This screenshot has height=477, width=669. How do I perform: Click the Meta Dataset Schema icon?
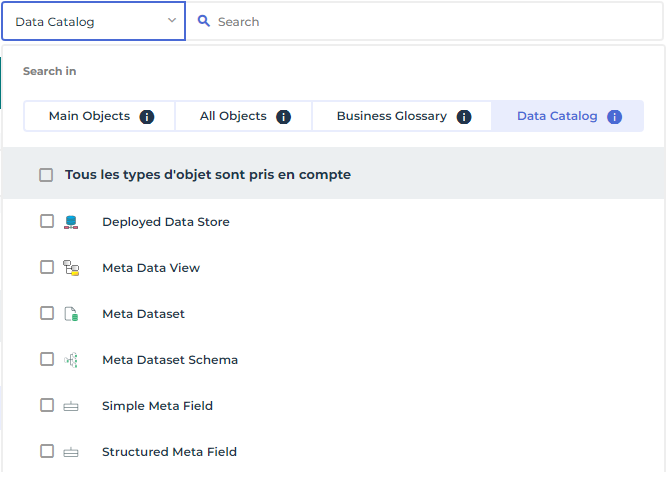click(71, 360)
